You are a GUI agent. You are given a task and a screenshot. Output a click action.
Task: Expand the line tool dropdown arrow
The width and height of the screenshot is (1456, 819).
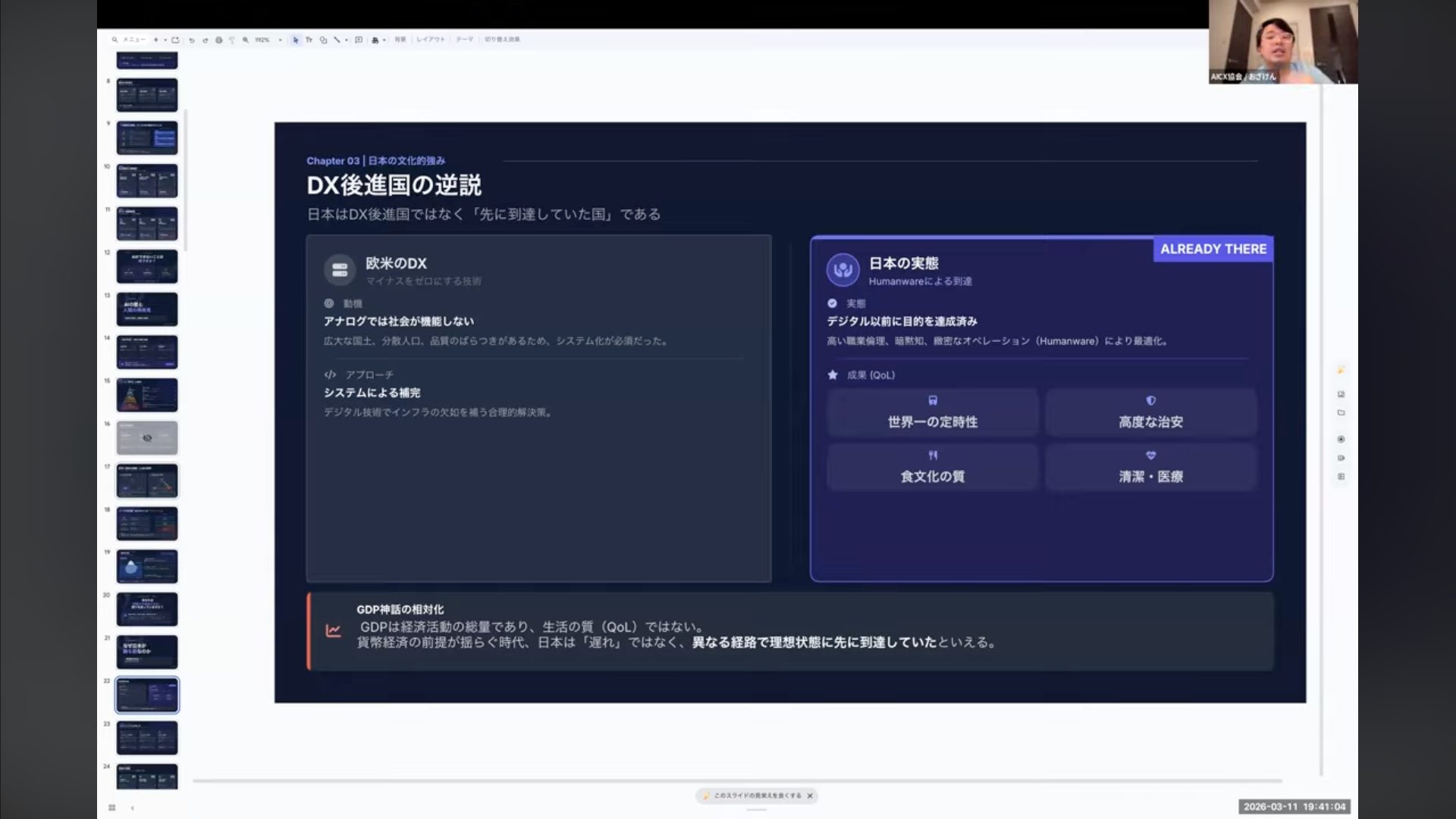click(347, 40)
